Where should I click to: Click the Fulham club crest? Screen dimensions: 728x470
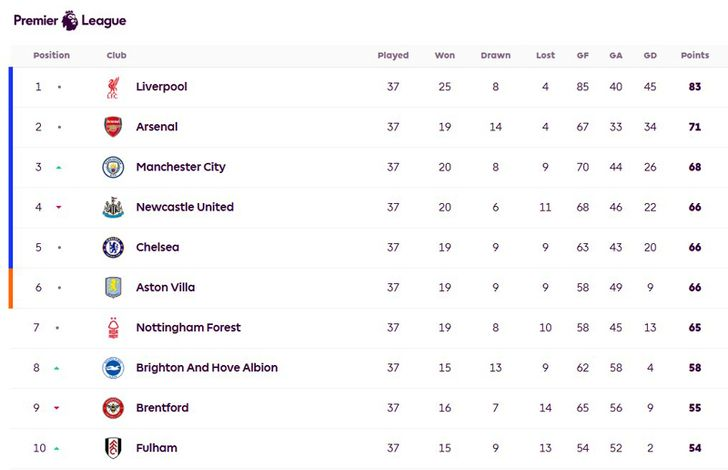coord(113,448)
